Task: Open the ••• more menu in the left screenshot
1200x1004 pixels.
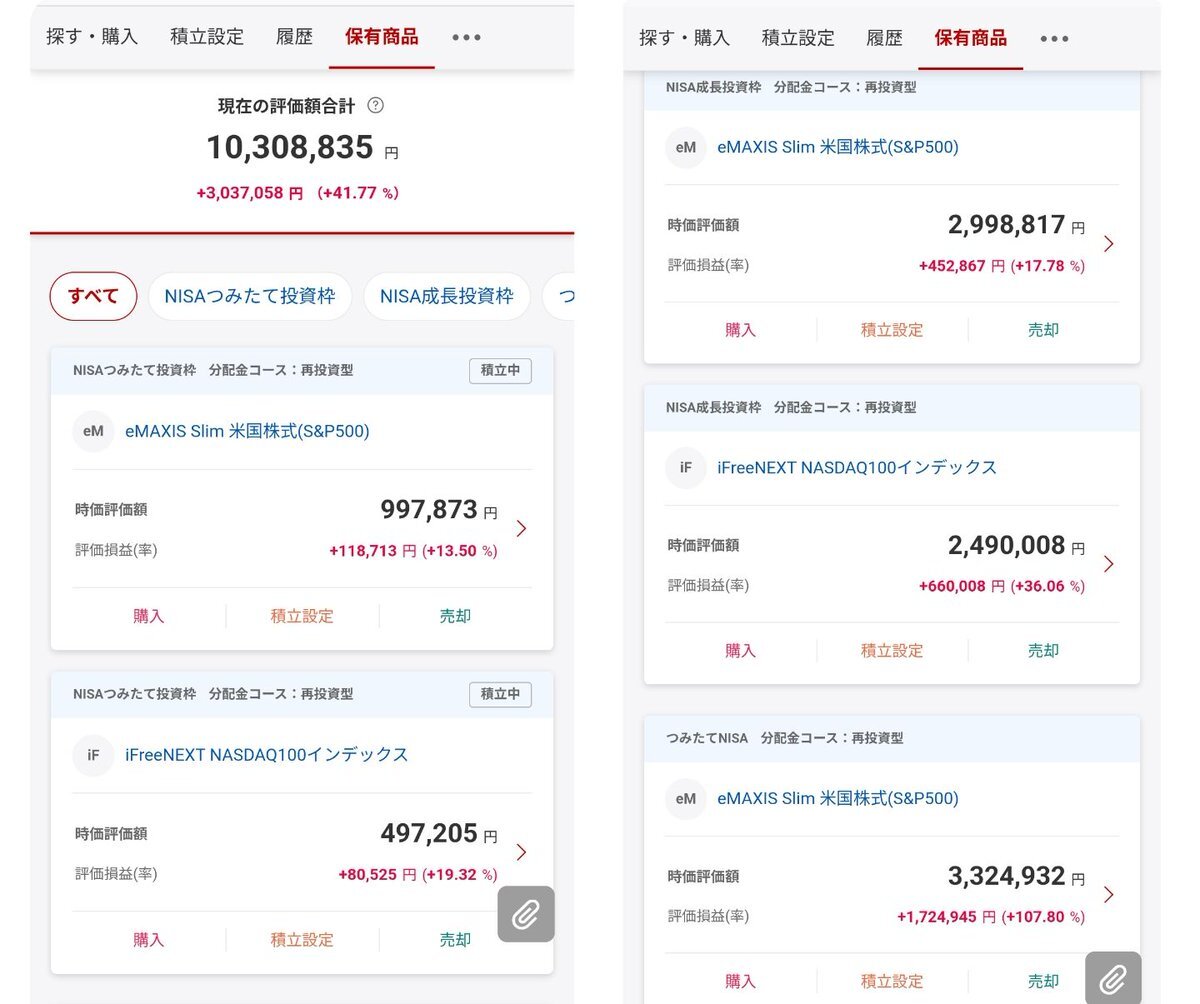Action: point(466,37)
